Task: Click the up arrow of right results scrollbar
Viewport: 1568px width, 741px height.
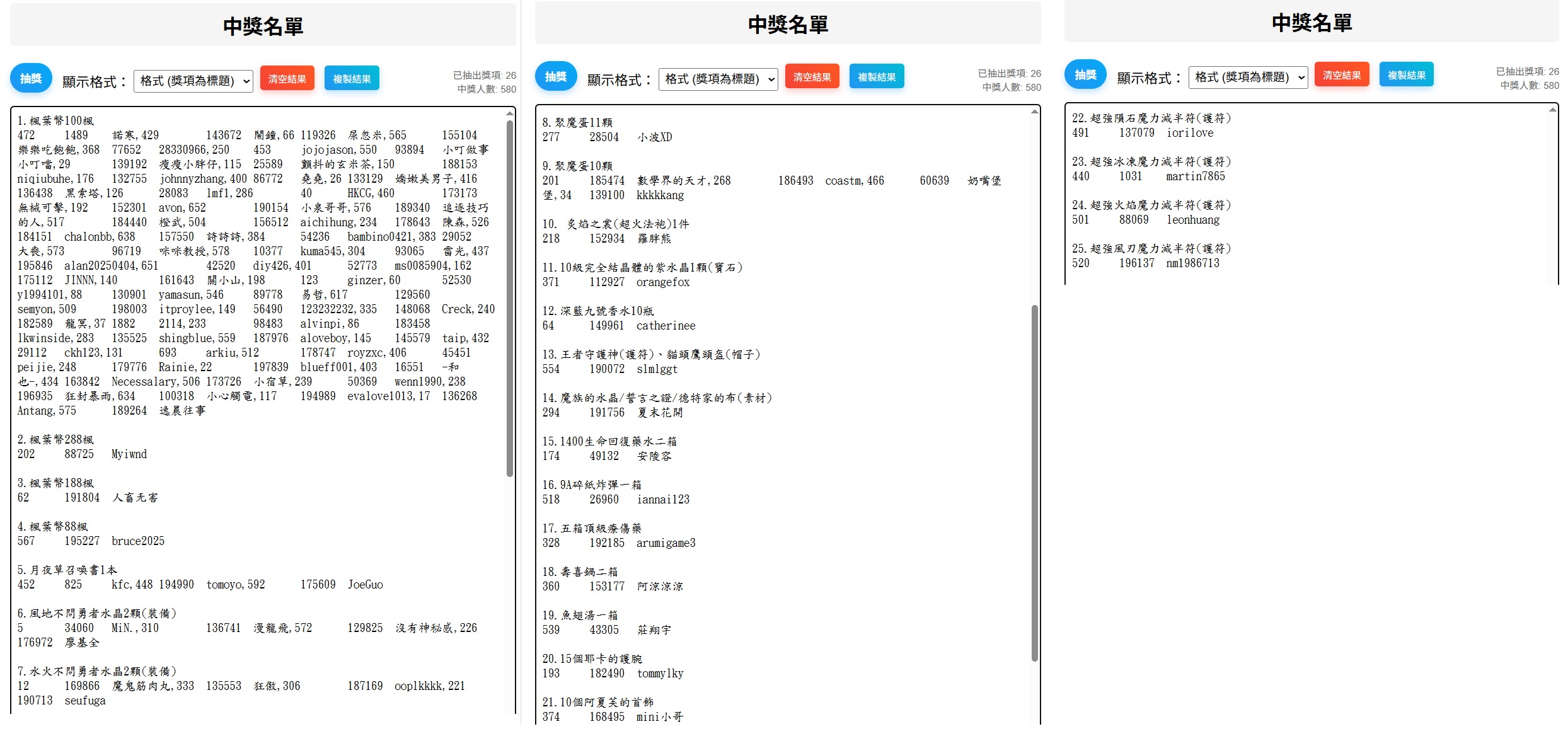Action: tap(1552, 110)
